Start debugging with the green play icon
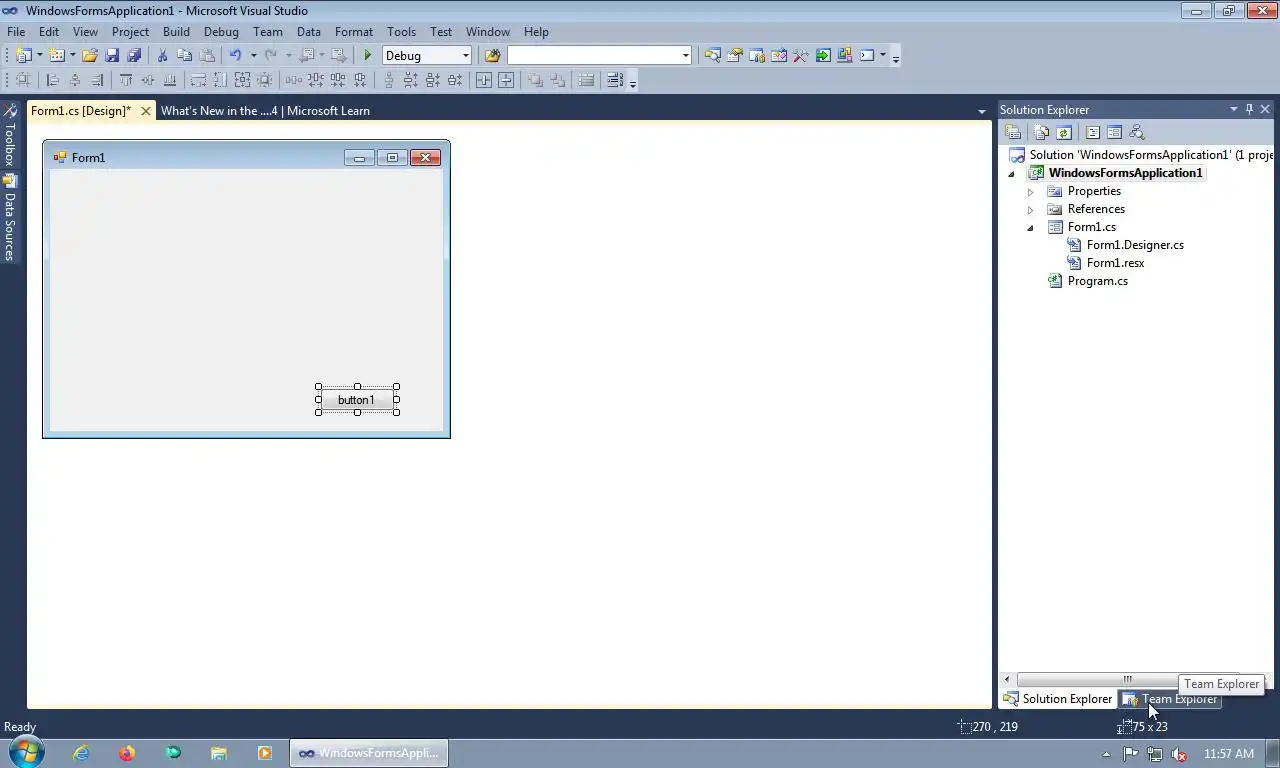This screenshot has height=768, width=1280. [x=367, y=56]
